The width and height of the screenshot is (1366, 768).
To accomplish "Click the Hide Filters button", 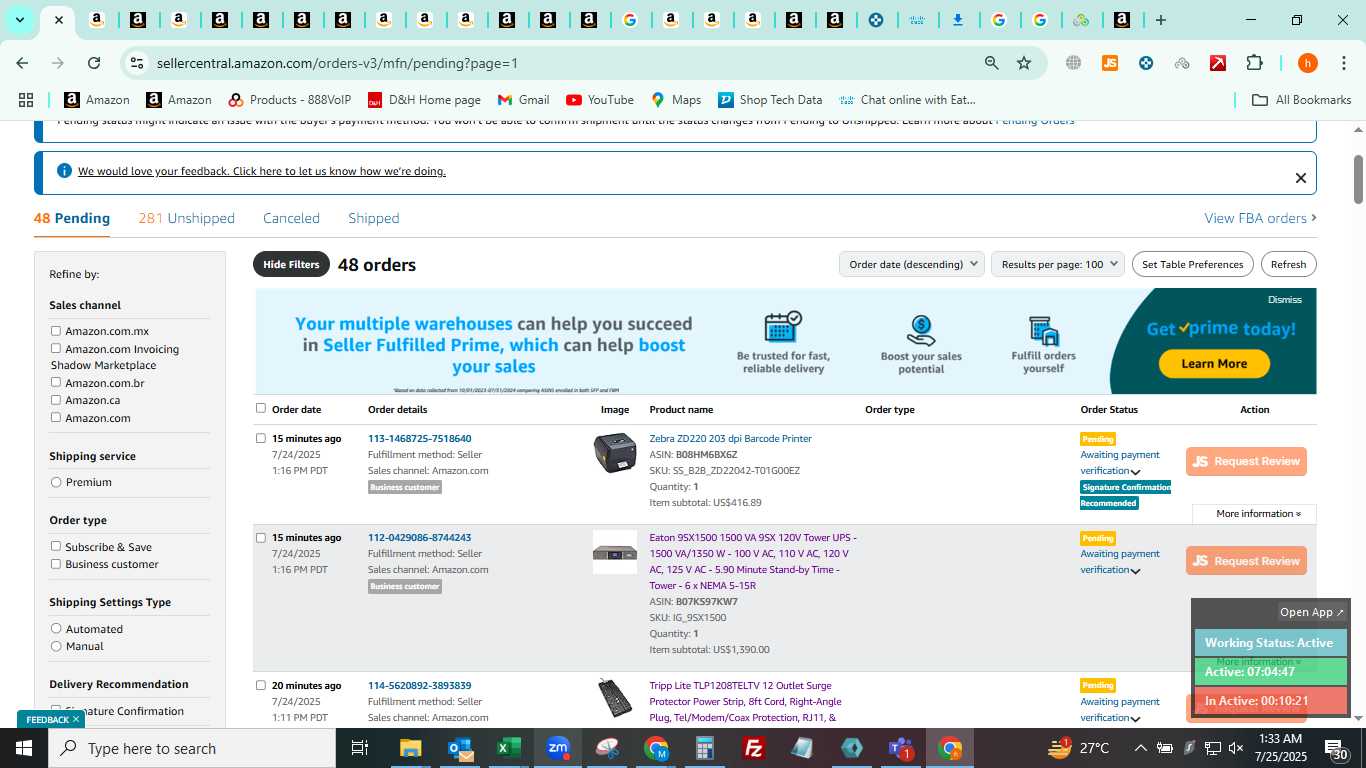I will tap(291, 264).
